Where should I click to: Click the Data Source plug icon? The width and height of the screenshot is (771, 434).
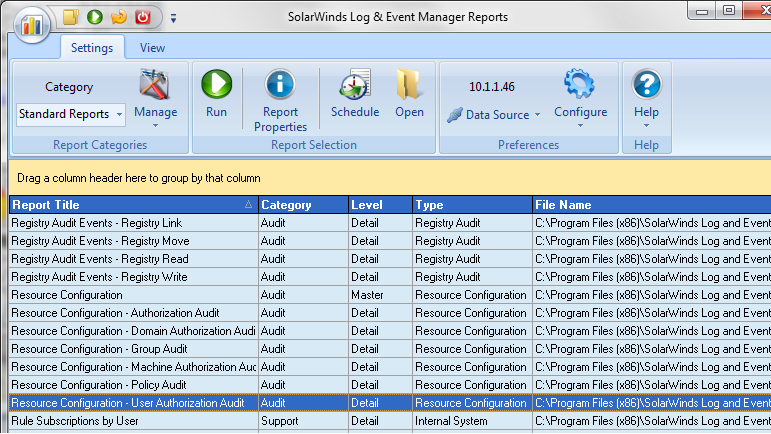455,115
